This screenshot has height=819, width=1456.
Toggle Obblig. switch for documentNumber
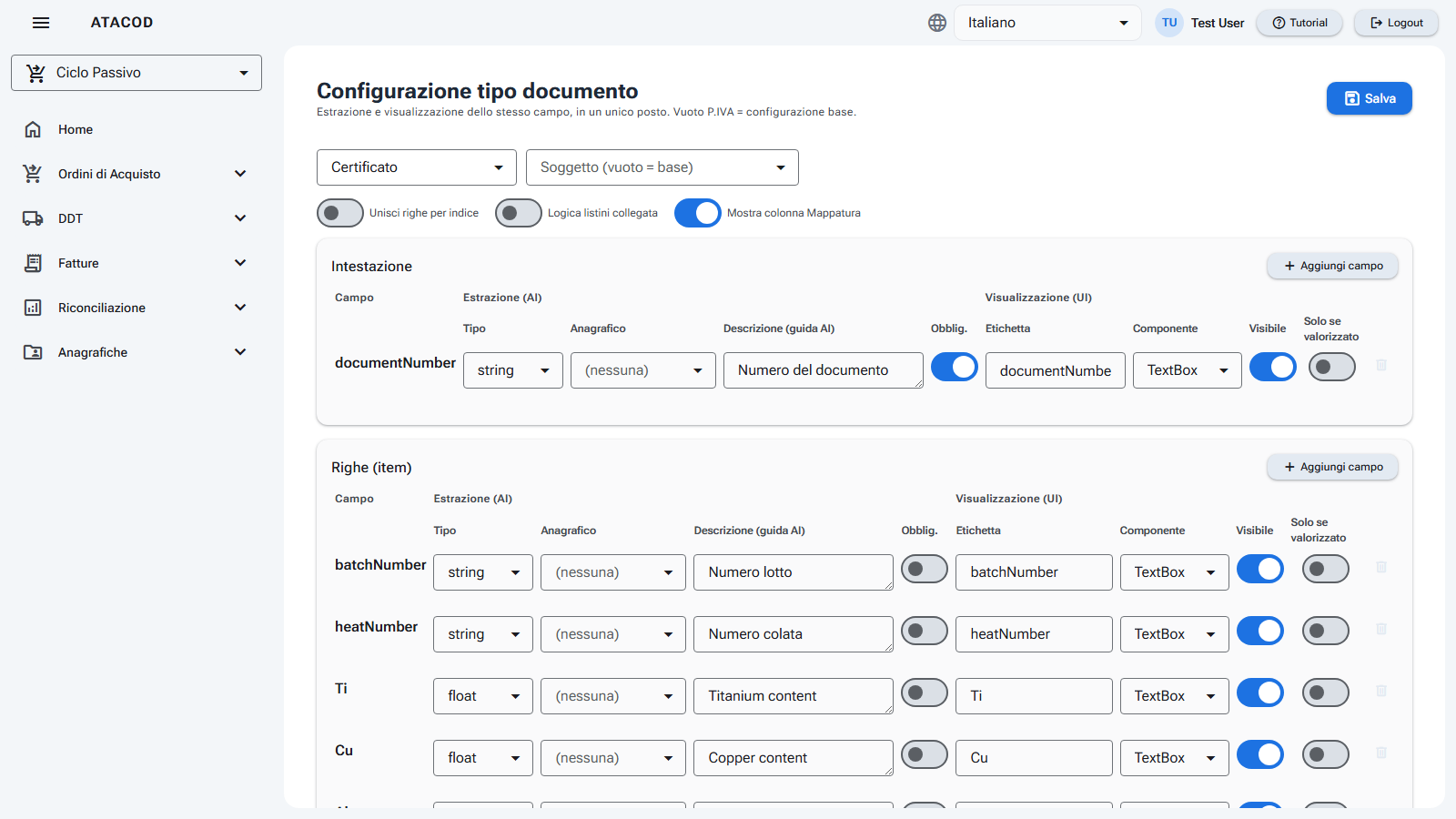click(x=955, y=367)
